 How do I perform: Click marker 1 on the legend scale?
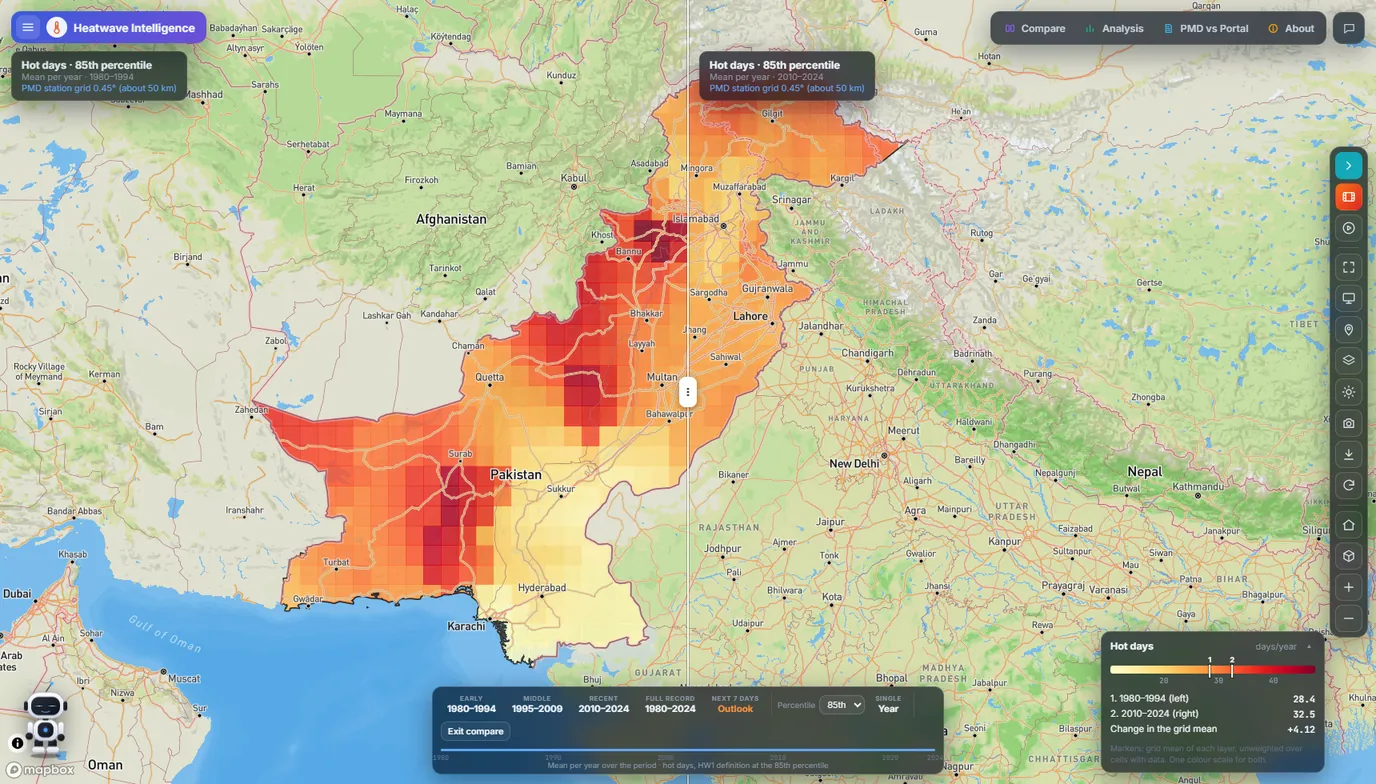[1210, 666]
